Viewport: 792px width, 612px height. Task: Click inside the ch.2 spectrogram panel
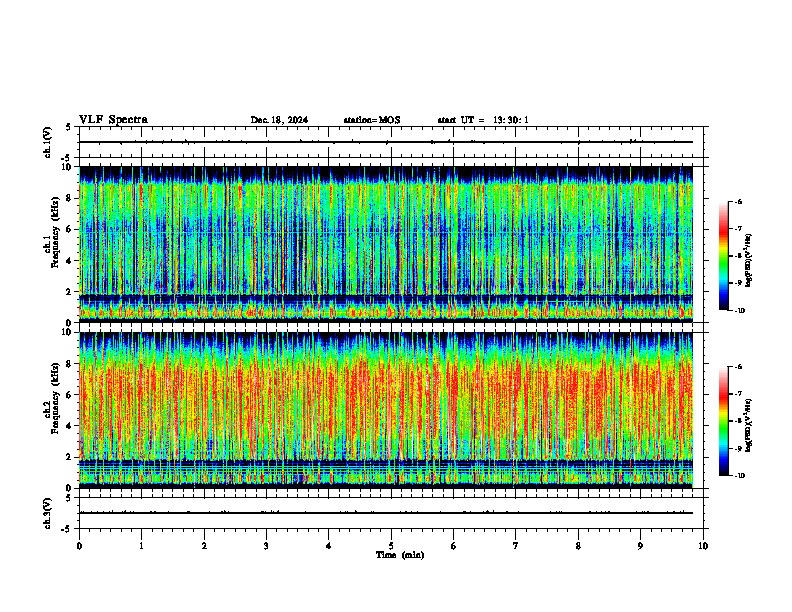[386, 410]
